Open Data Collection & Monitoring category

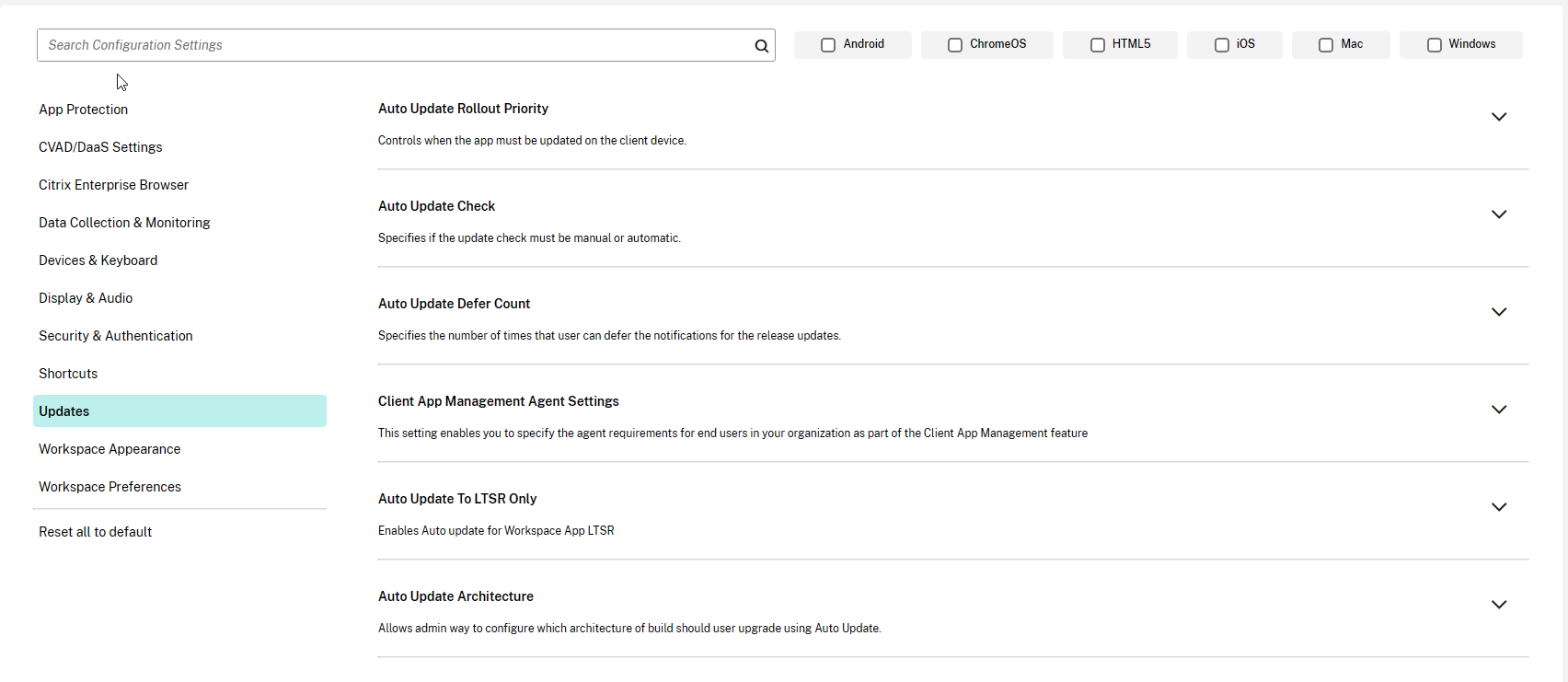click(x=124, y=223)
